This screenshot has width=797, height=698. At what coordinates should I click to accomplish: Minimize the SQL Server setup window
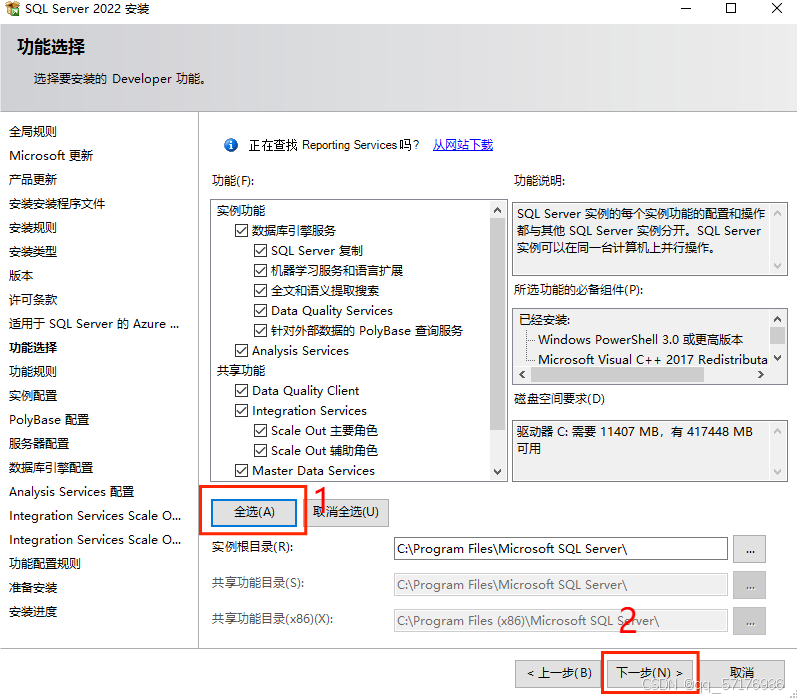pos(686,8)
